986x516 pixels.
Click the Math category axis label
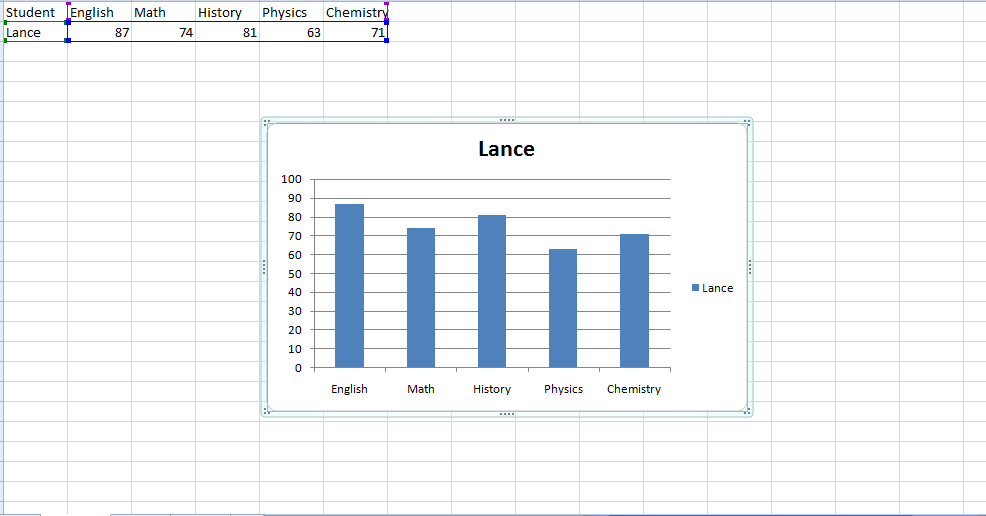[x=421, y=389]
